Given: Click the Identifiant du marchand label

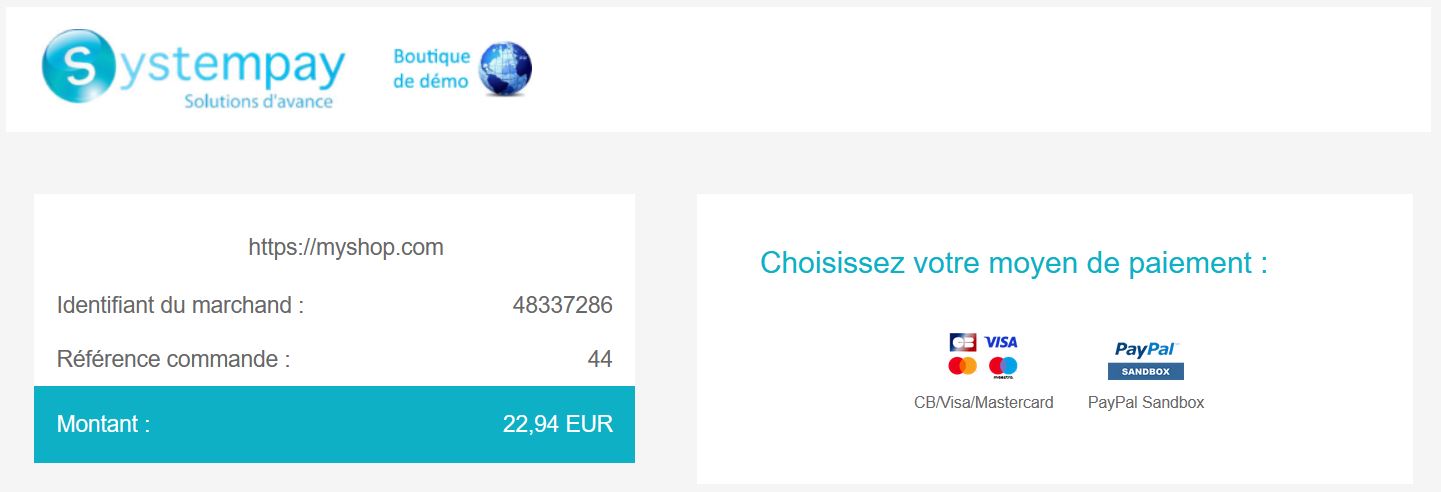Looking at the screenshot, I should pos(180,305).
